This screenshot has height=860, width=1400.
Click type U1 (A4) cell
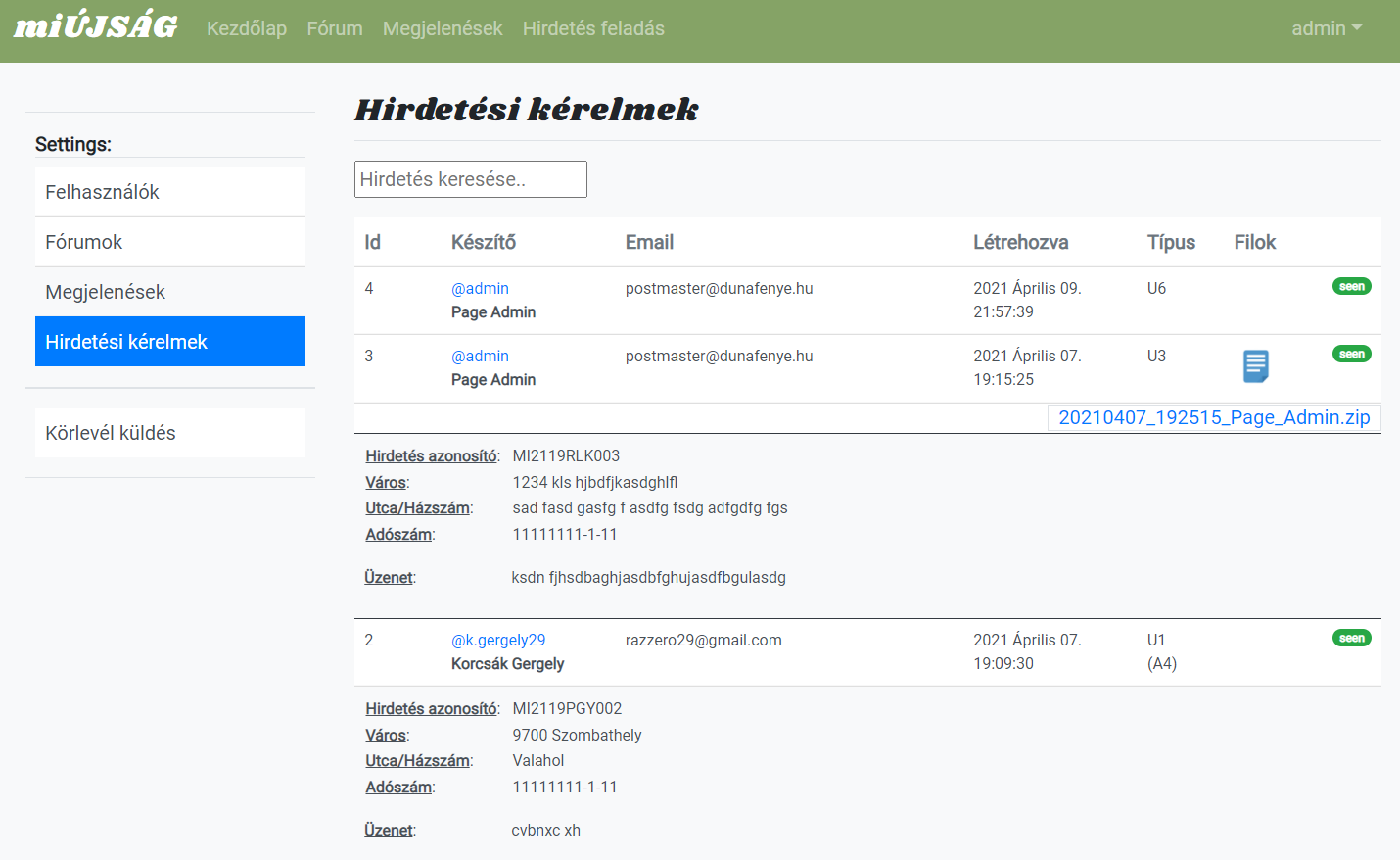click(1162, 651)
